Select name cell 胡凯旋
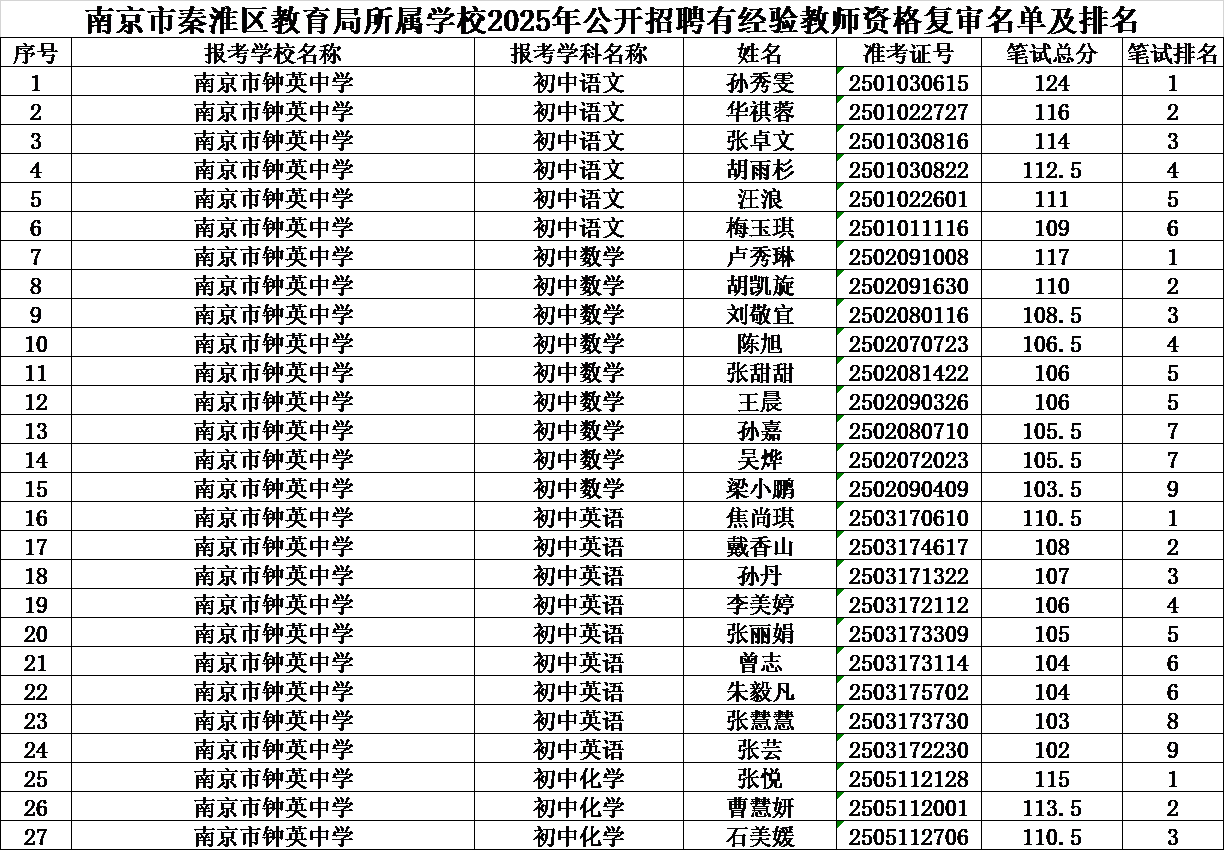 [x=759, y=286]
